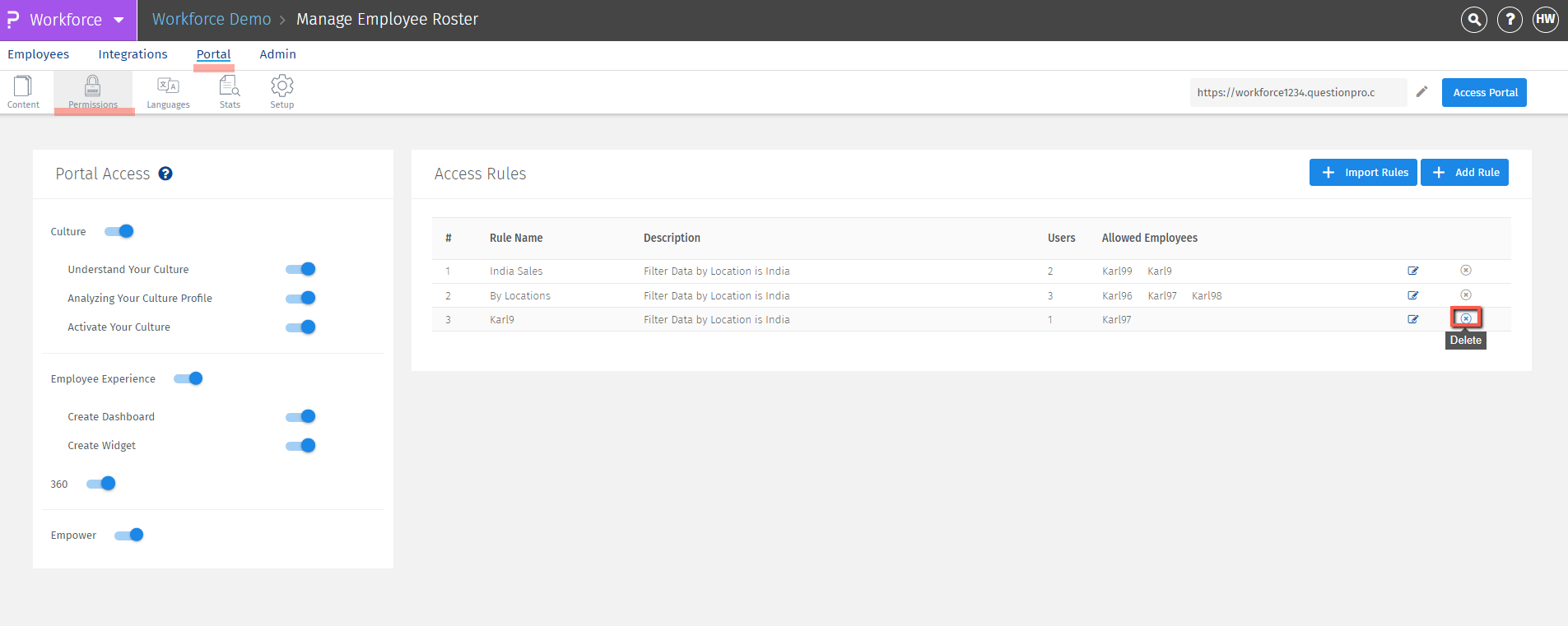Click the search magnifier icon
The height and width of the screenshot is (626, 1568).
click(1473, 20)
